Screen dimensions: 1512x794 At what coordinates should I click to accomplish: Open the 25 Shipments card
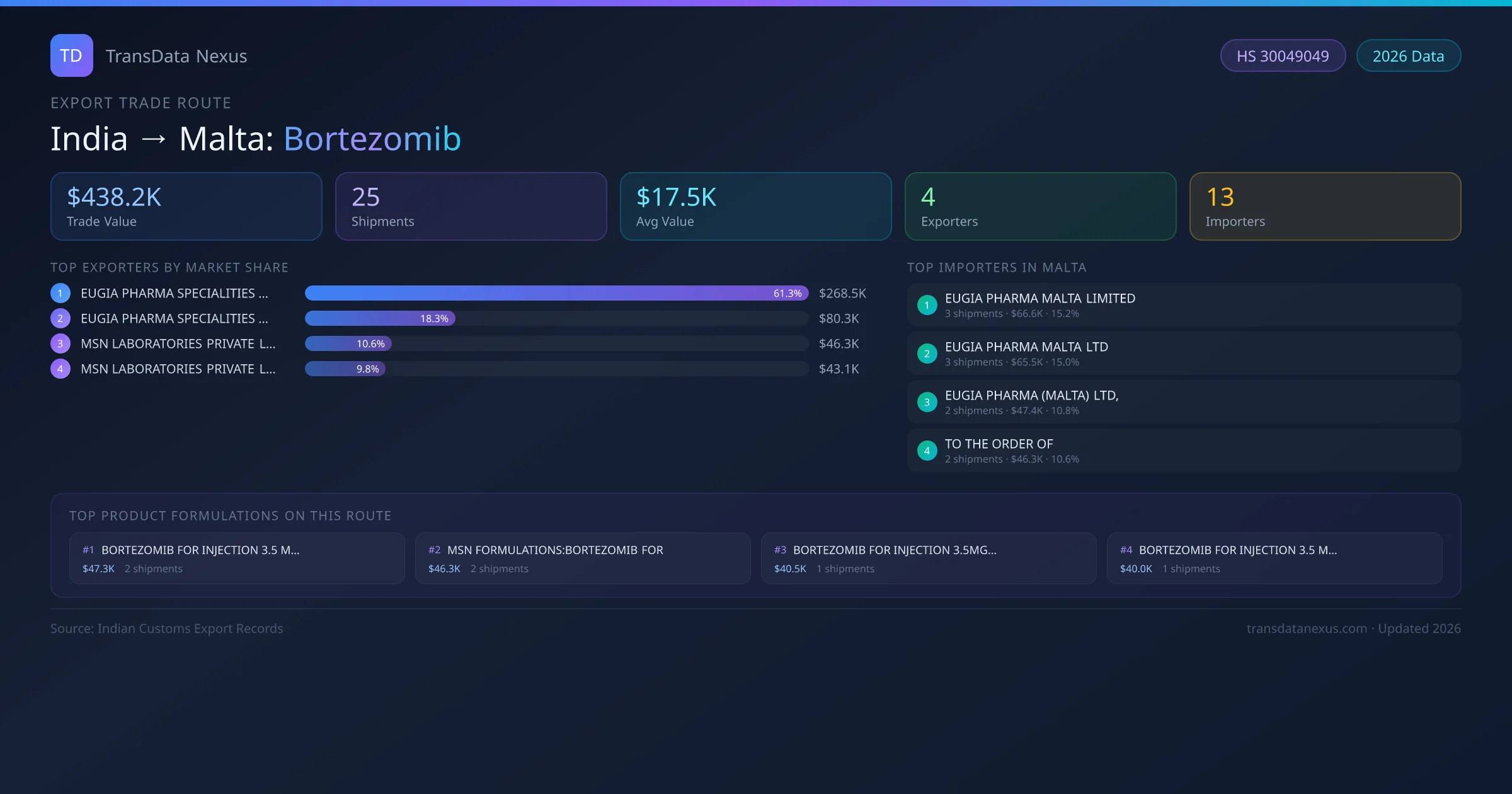point(471,206)
